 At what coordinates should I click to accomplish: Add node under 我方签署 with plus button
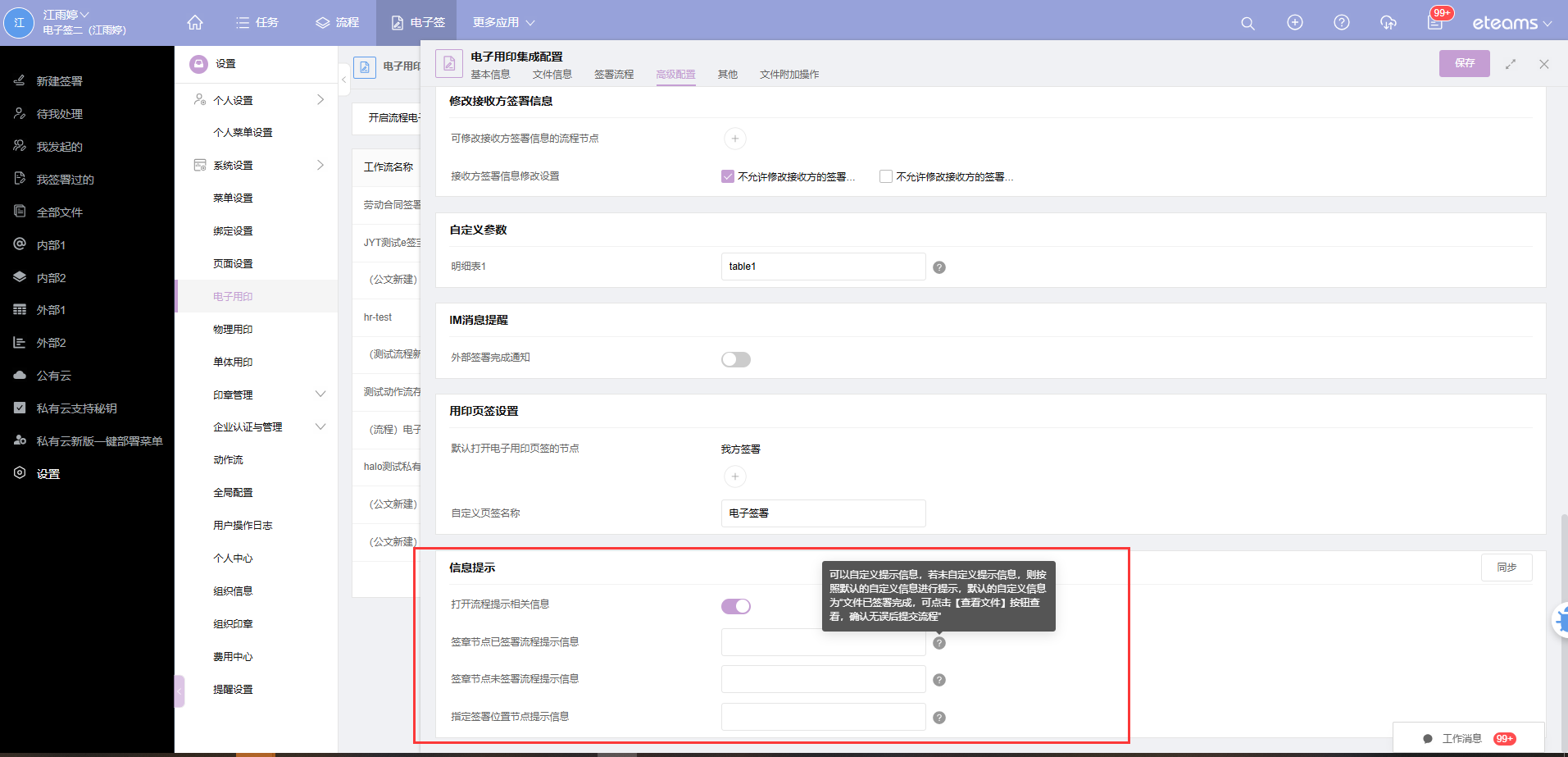tap(735, 477)
